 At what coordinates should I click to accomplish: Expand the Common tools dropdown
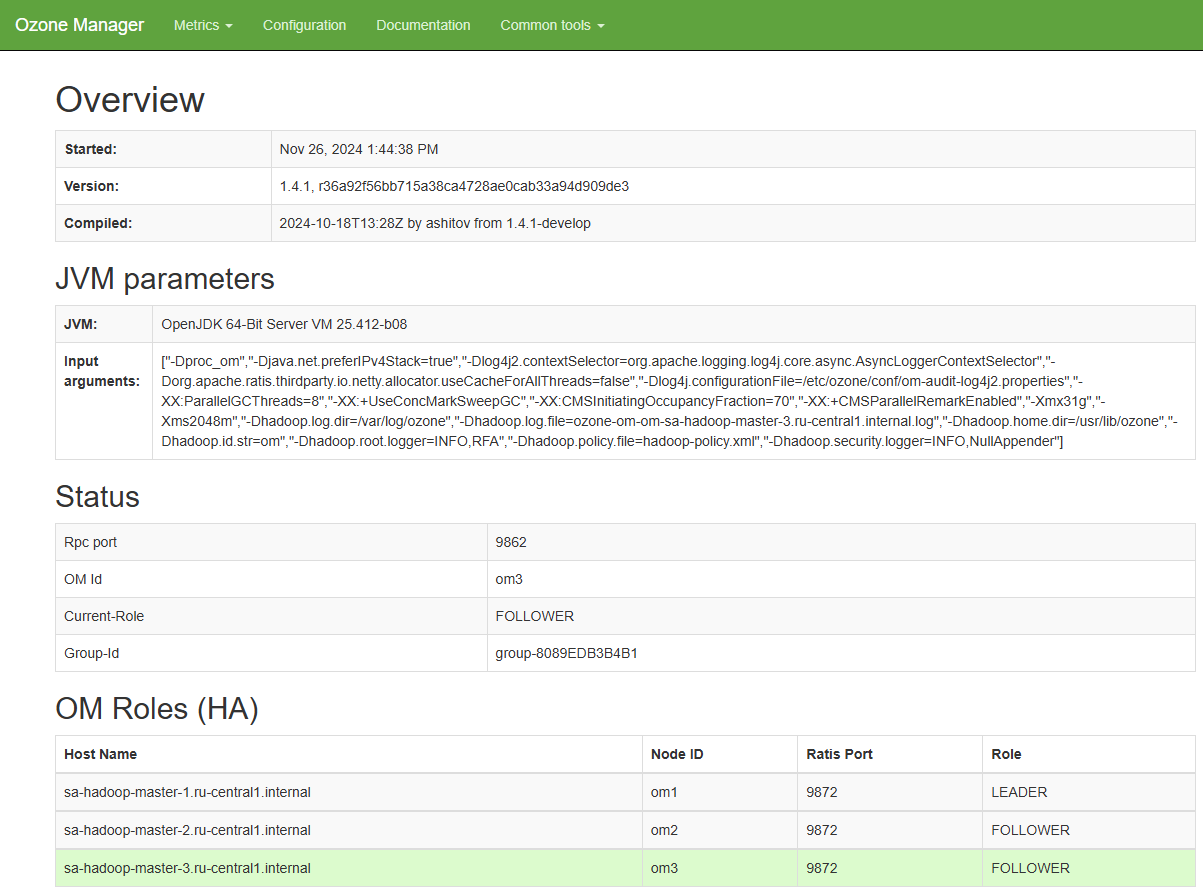tap(552, 25)
